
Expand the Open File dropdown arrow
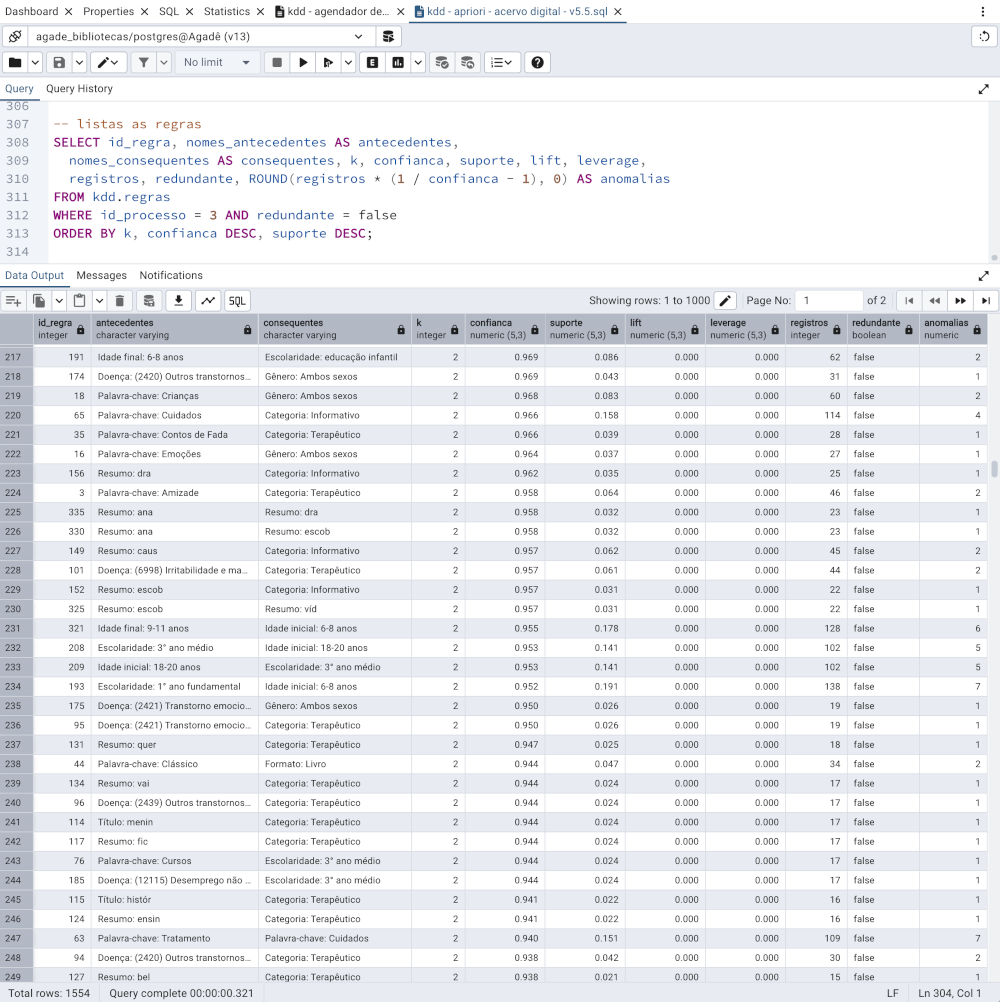coord(35,62)
